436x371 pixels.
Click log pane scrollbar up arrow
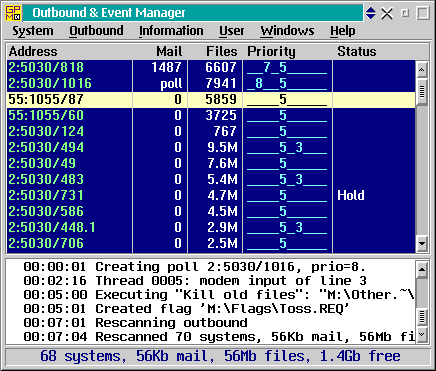pos(422,269)
